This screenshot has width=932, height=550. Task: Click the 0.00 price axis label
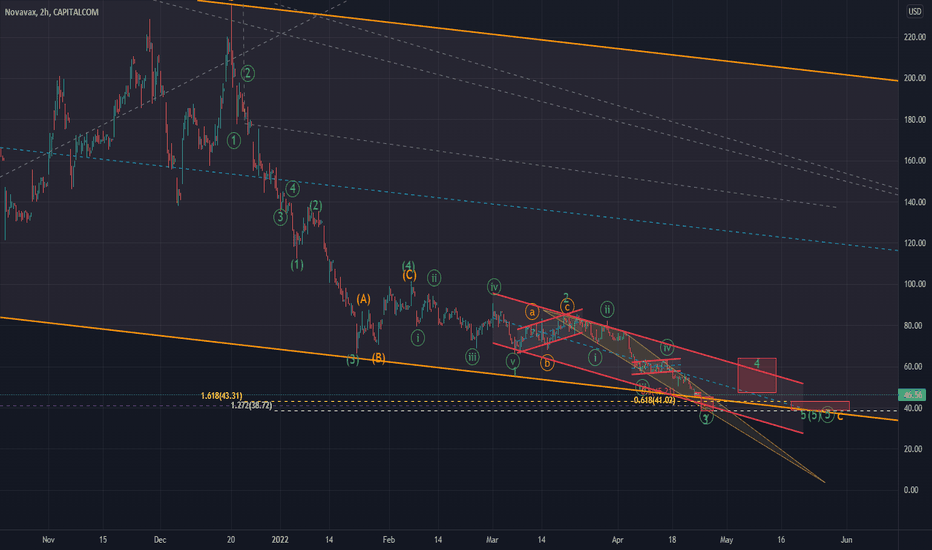911,490
